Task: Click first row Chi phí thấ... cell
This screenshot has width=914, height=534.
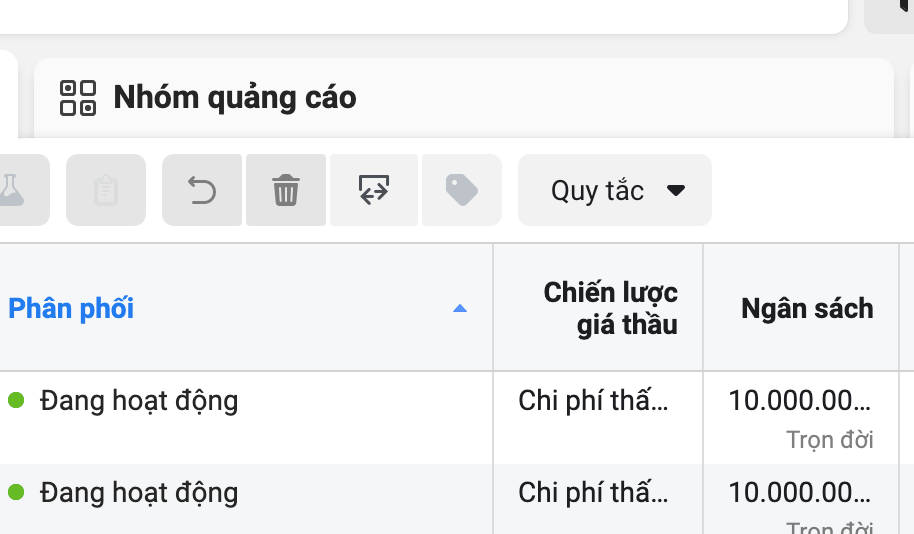Action: [593, 401]
